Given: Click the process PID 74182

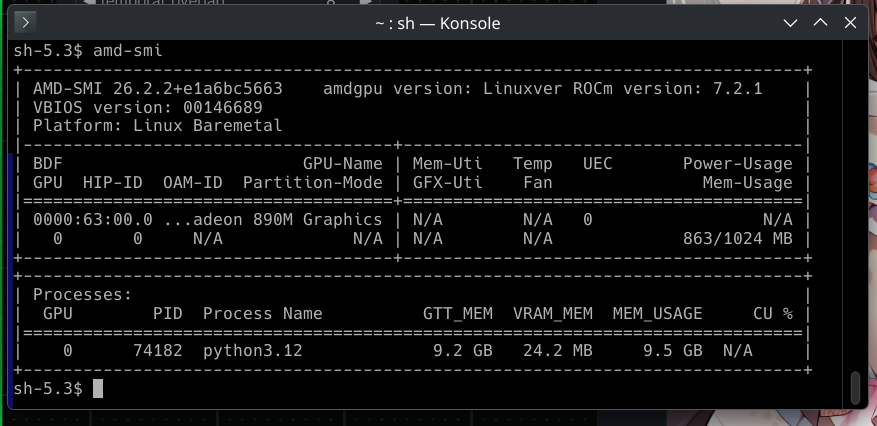Looking at the screenshot, I should 158,351.
